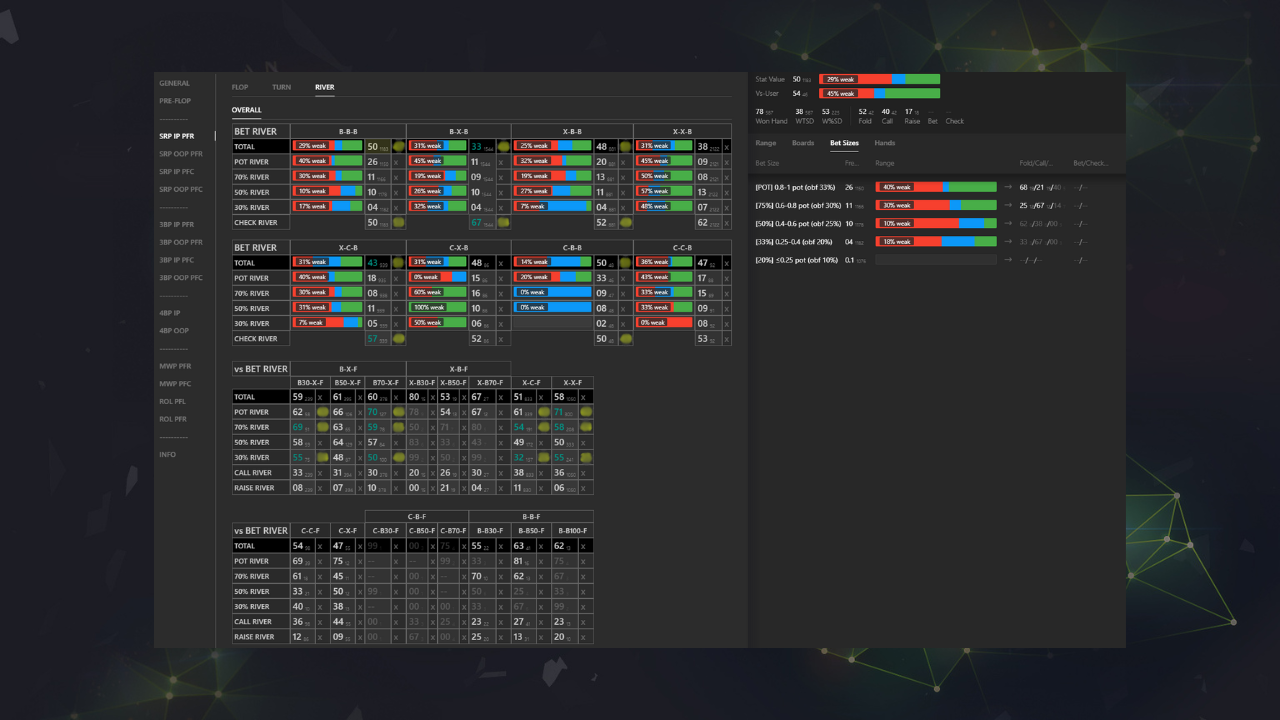Click the C-X-B 50% RIVER 100% weak bar
The height and width of the screenshot is (720, 1280).
coord(438,308)
